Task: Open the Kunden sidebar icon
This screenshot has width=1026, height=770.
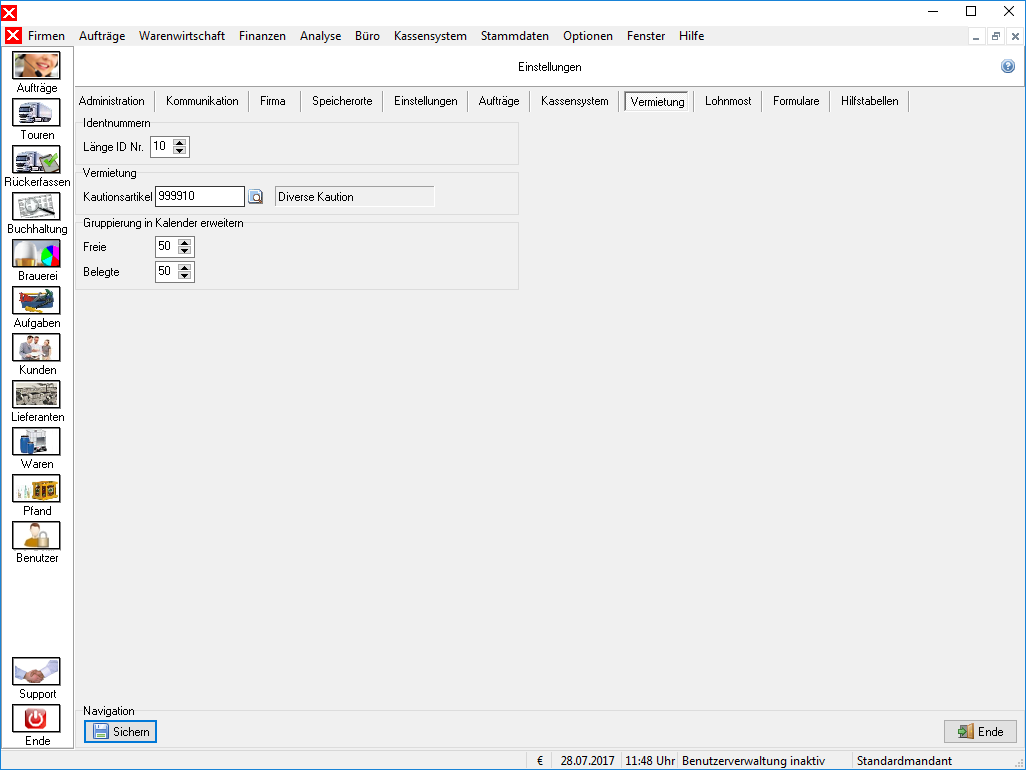Action: 36,347
